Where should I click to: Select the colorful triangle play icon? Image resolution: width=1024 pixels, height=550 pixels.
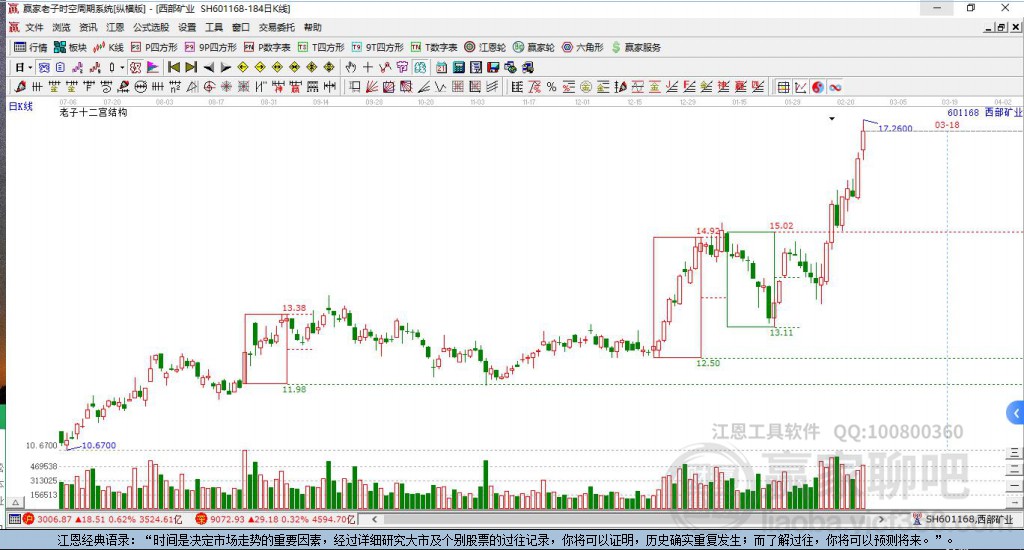point(153,67)
